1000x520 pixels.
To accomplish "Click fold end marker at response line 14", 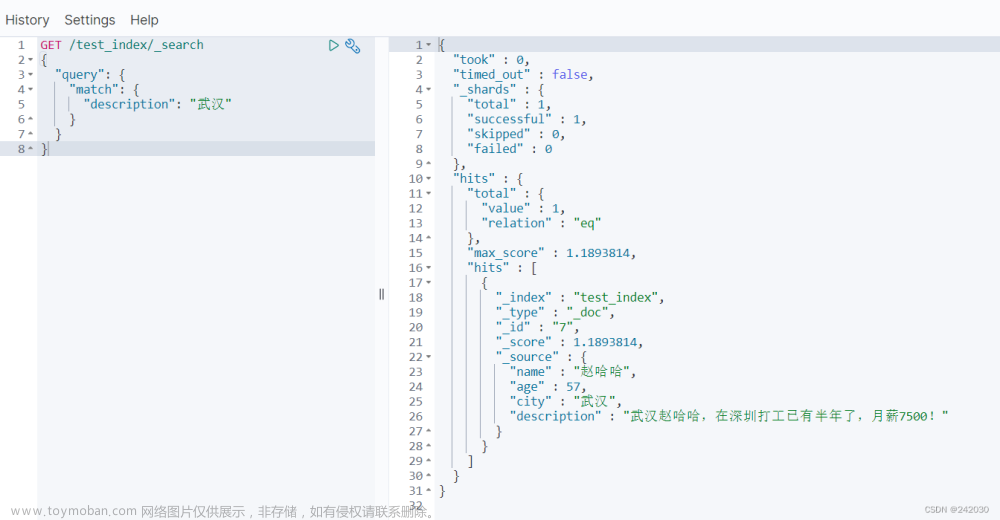I will 429,238.
